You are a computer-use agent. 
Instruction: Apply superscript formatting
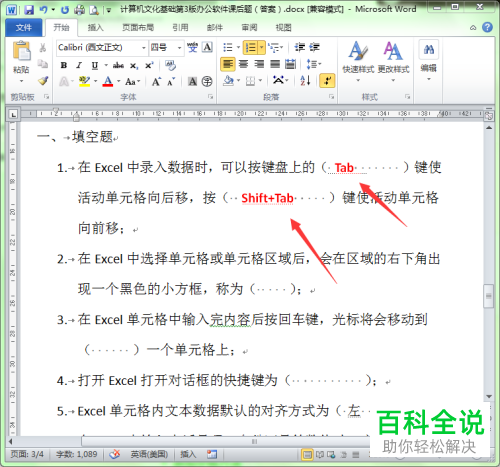(x=149, y=65)
